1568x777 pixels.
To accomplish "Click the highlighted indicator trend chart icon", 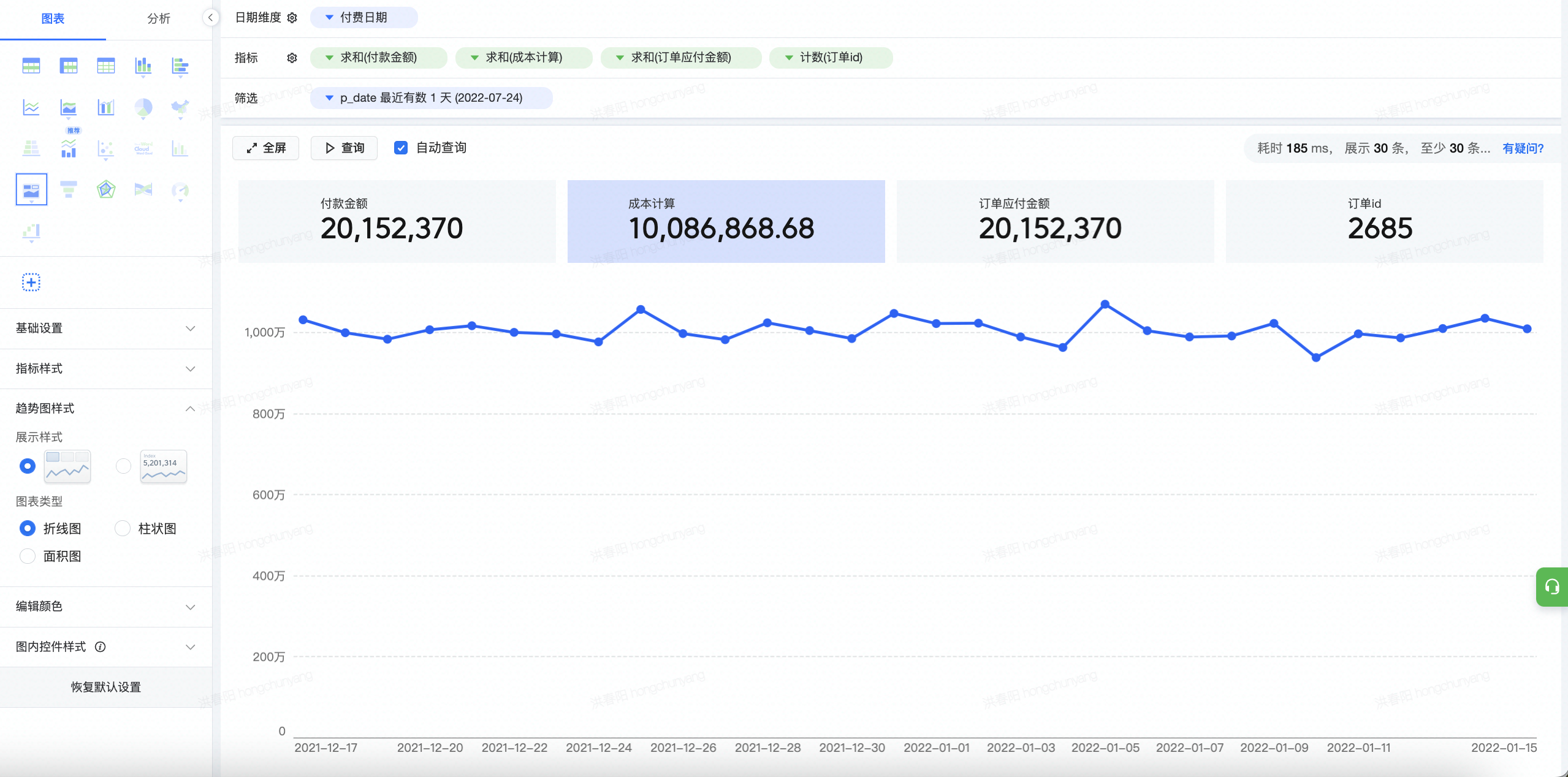I will (31, 189).
